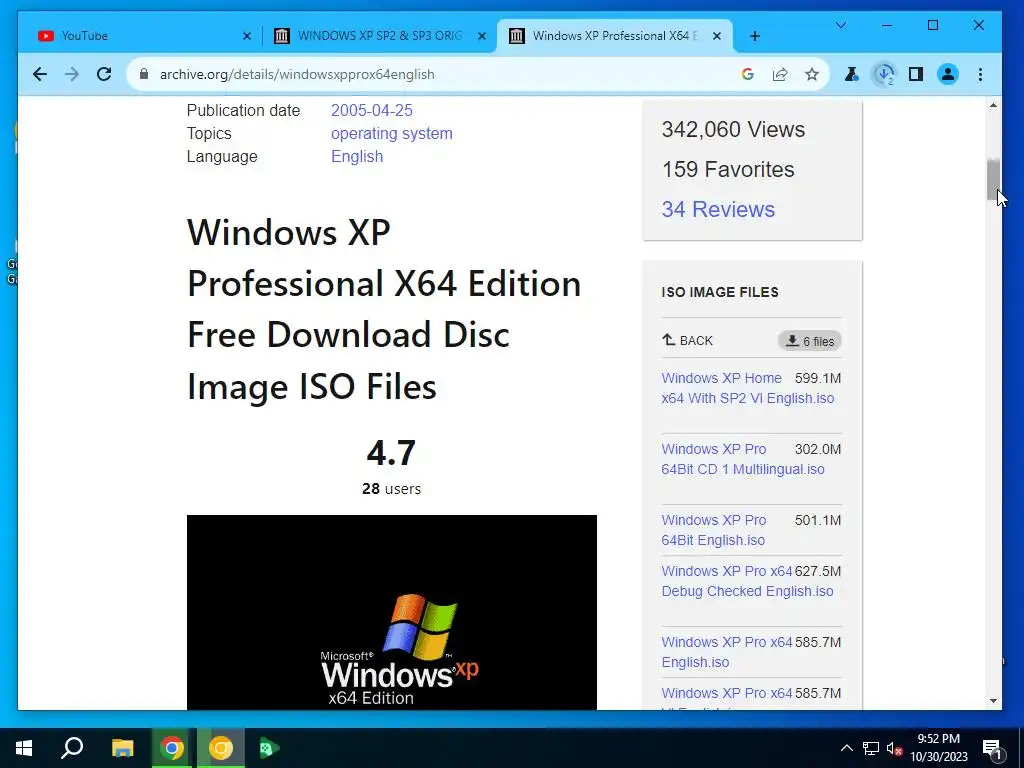Click the browser forward arrow
The height and width of the screenshot is (768, 1024).
click(72, 74)
